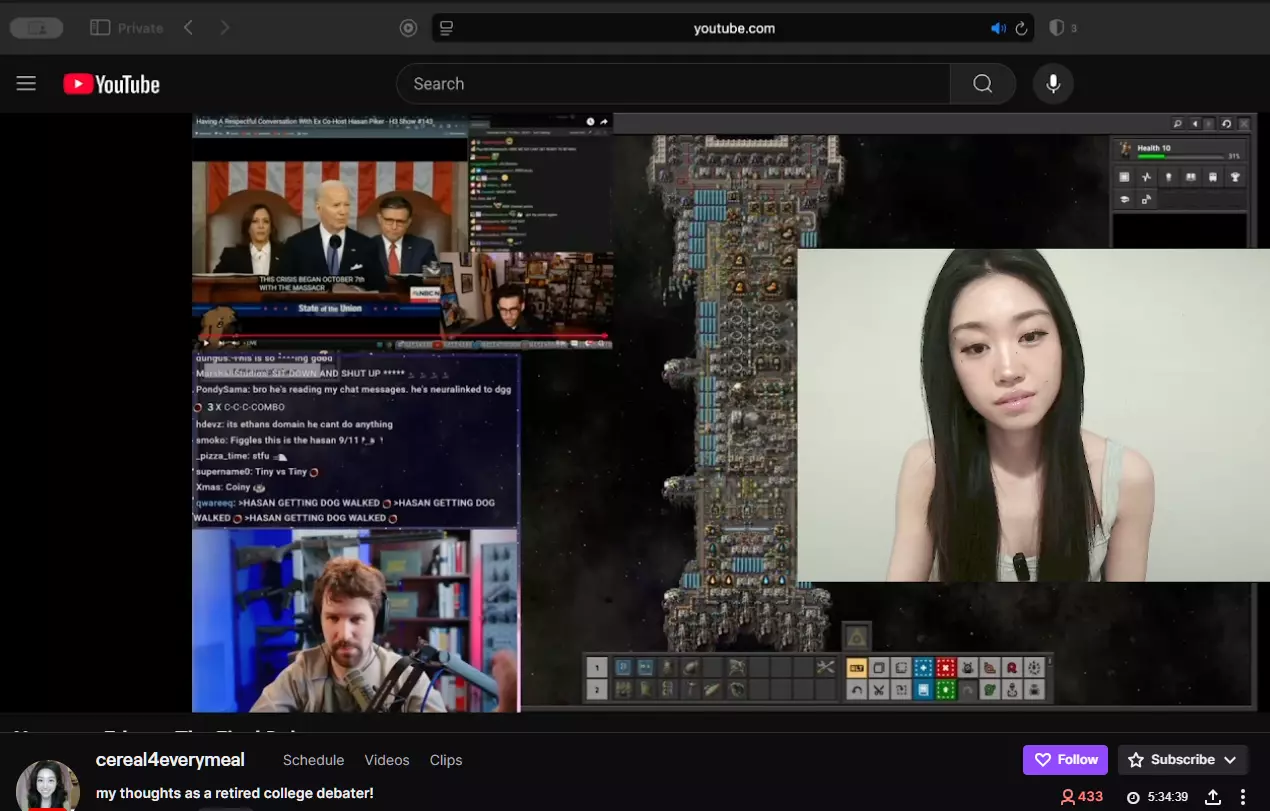The width and height of the screenshot is (1270, 811).
Task: Select the youtube.com address text
Action: click(x=734, y=28)
